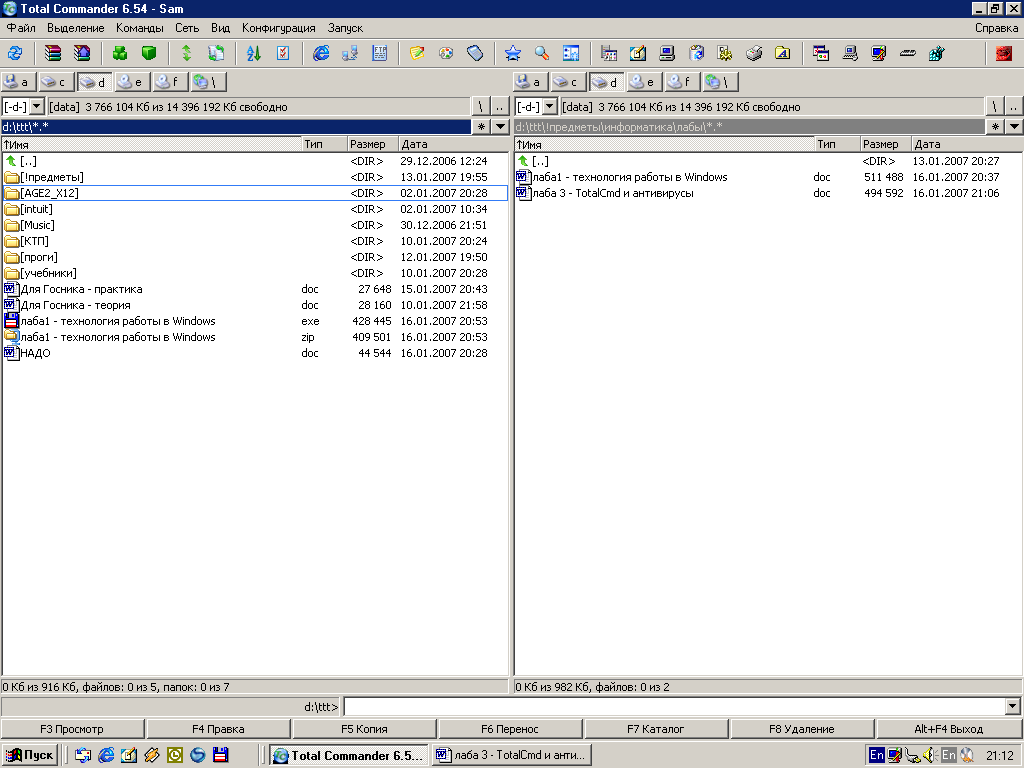
Task: Switch left panel to drive a
Action: (18, 82)
